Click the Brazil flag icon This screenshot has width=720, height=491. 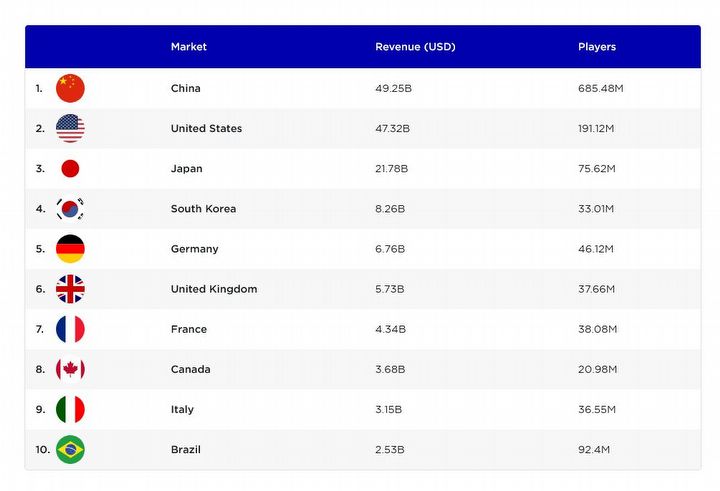coord(70,450)
